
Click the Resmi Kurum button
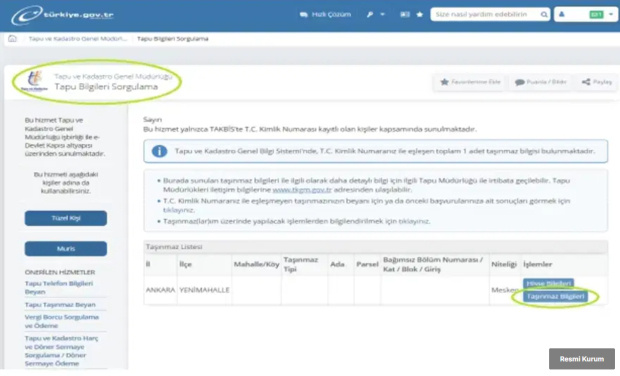[582, 359]
